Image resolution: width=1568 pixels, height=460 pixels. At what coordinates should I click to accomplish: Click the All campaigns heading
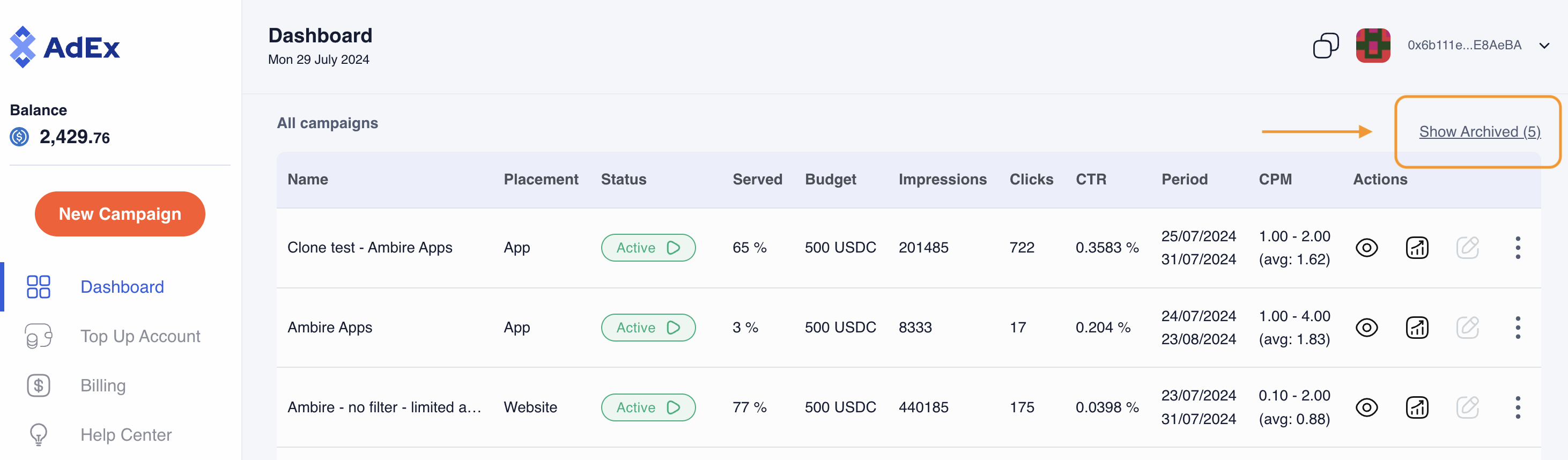pyautogui.click(x=327, y=123)
